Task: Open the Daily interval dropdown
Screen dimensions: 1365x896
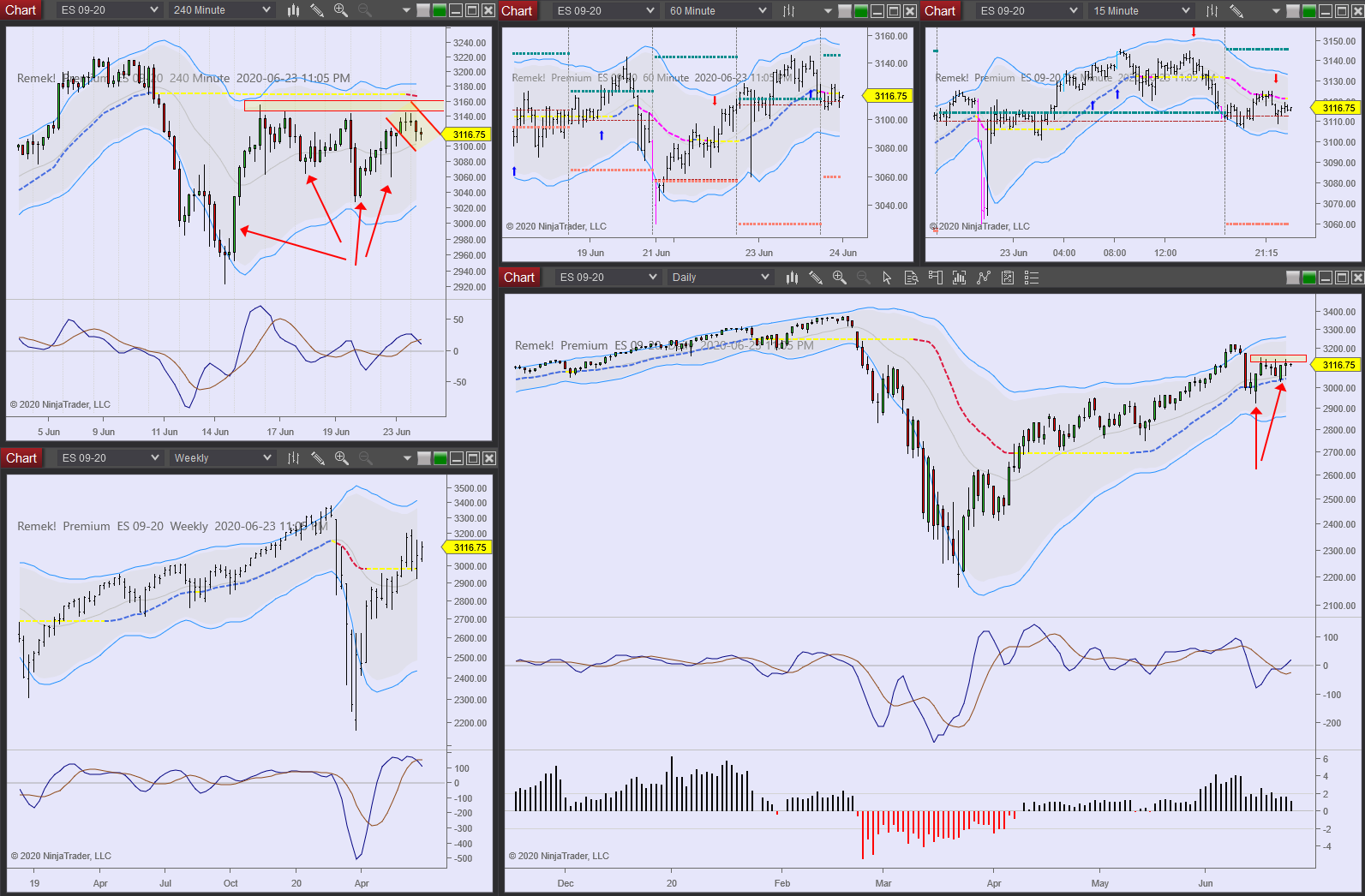Action: [x=721, y=278]
